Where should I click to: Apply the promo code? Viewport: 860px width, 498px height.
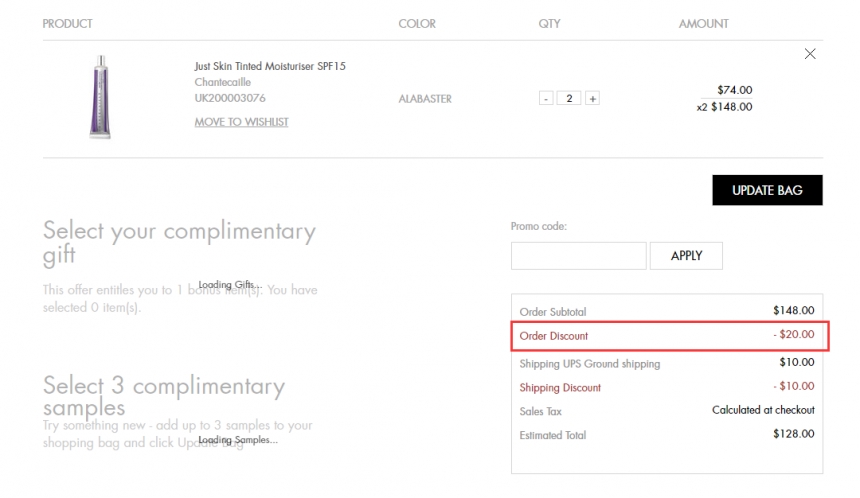click(686, 256)
